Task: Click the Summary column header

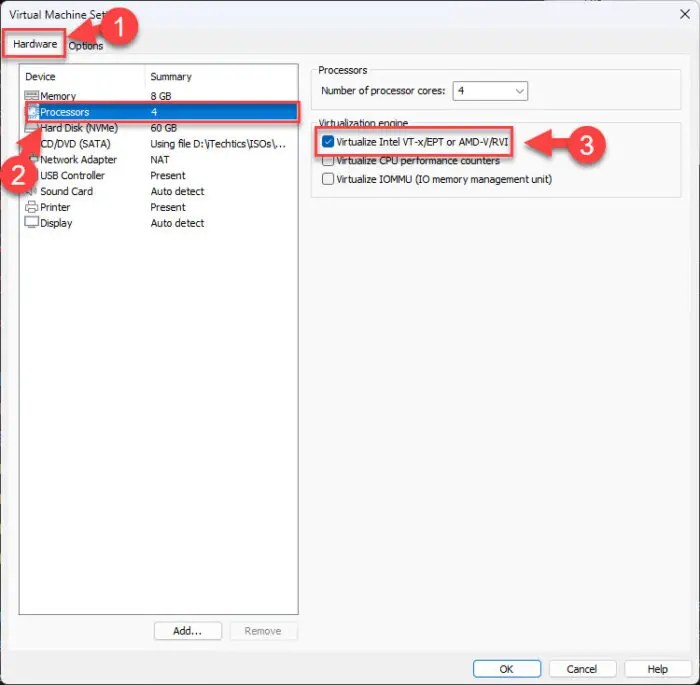Action: [171, 76]
